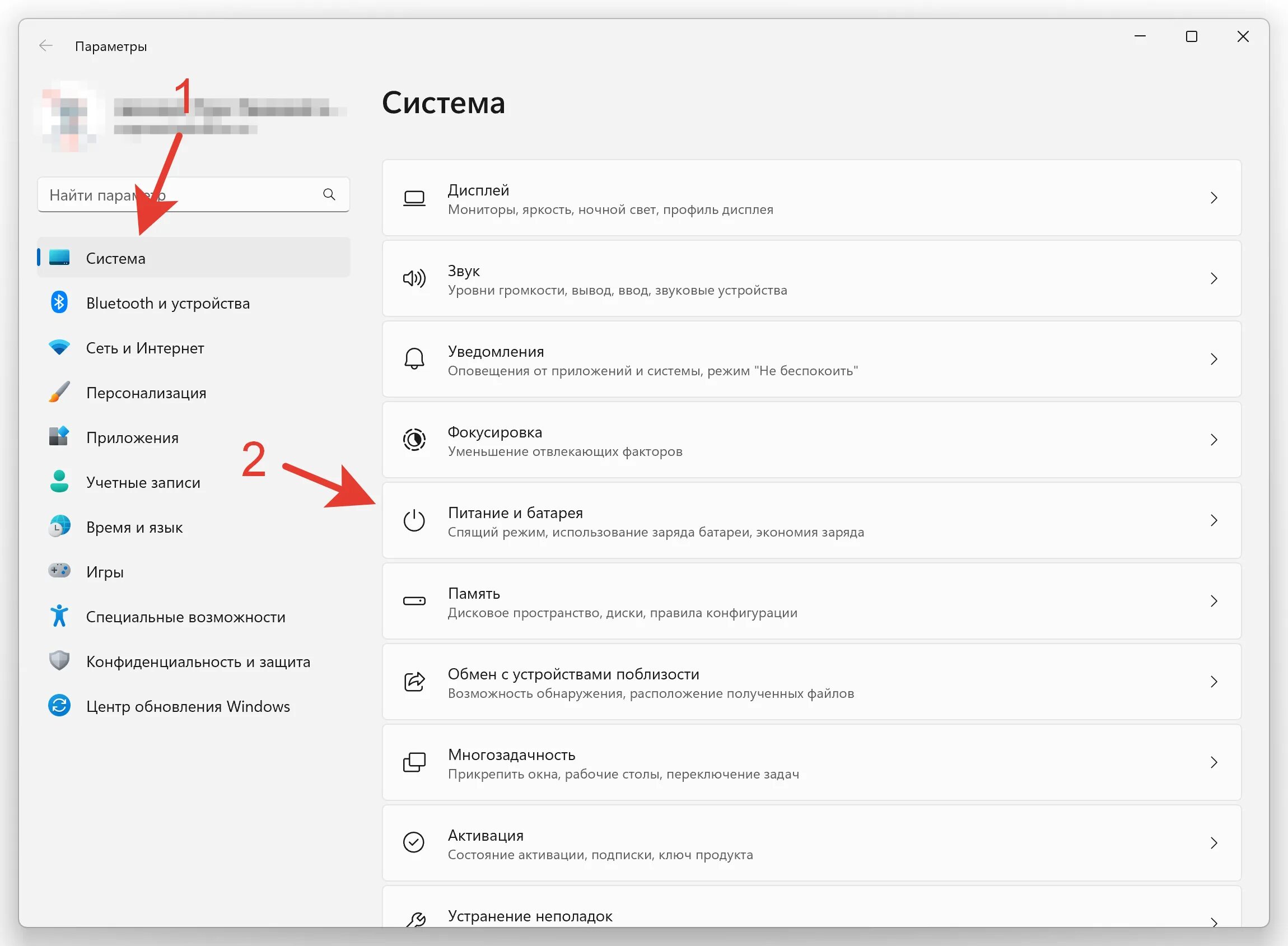
Task: Click the gamepad icon for Игры
Action: [59, 571]
